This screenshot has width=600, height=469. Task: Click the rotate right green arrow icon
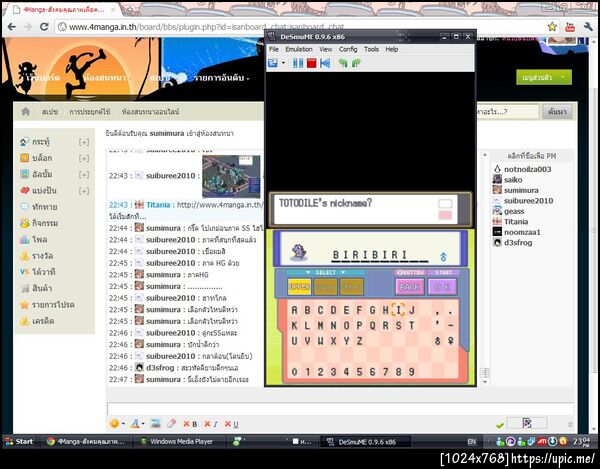[356, 63]
